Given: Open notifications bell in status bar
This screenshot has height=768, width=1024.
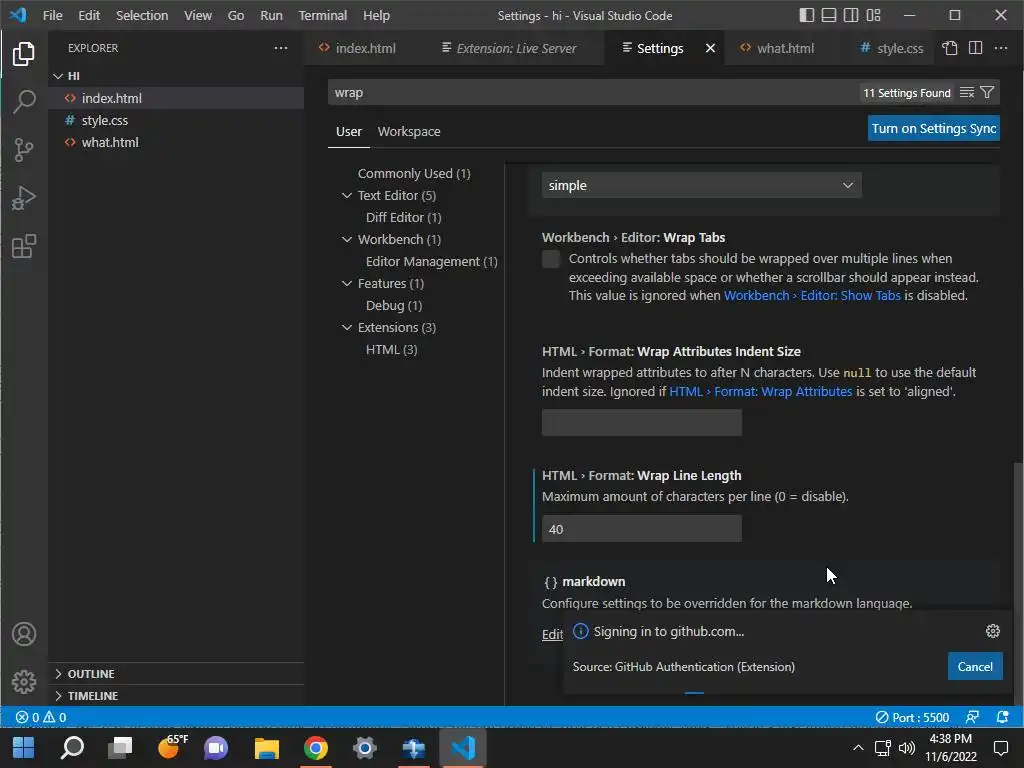Looking at the screenshot, I should [x=1002, y=717].
